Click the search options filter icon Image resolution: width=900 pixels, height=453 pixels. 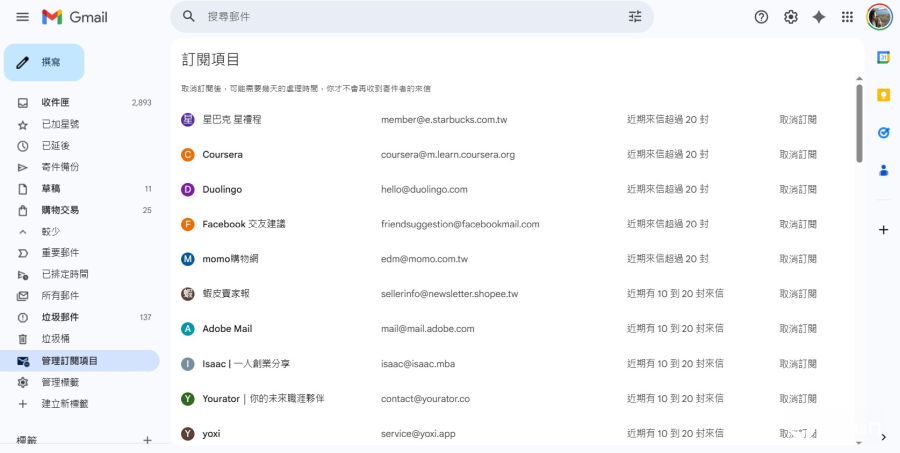click(x=635, y=17)
